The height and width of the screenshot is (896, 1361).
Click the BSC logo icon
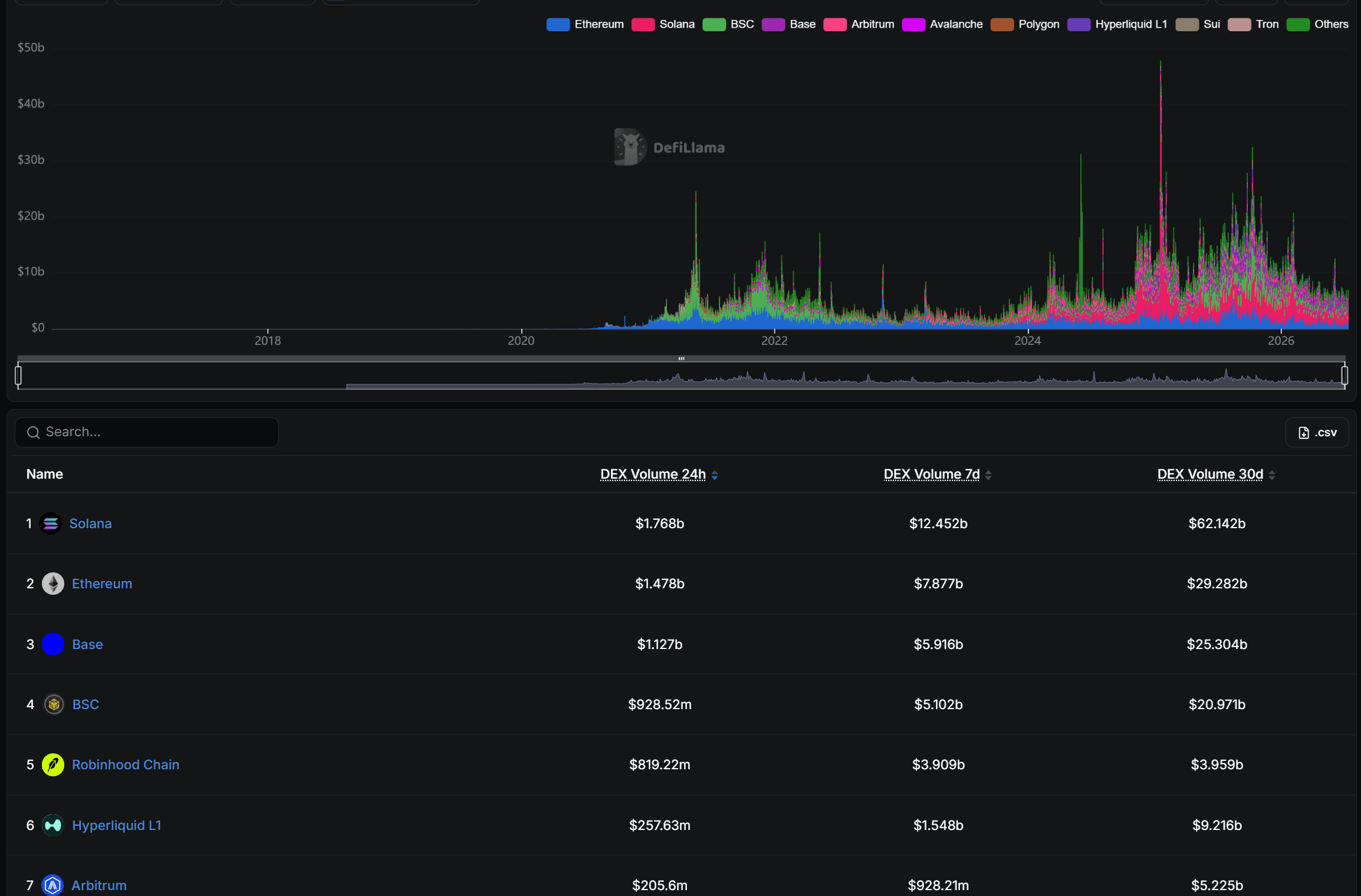pyautogui.click(x=54, y=704)
